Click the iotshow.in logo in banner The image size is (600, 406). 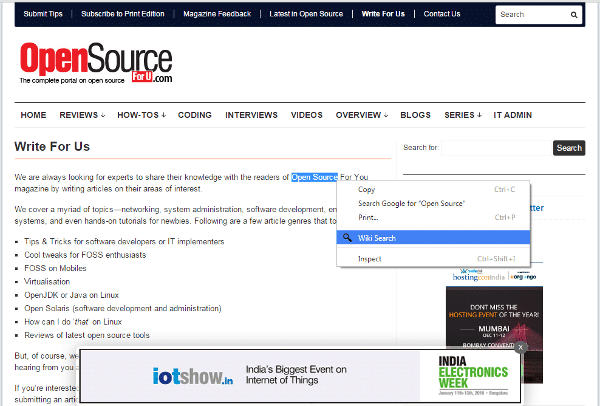point(193,376)
